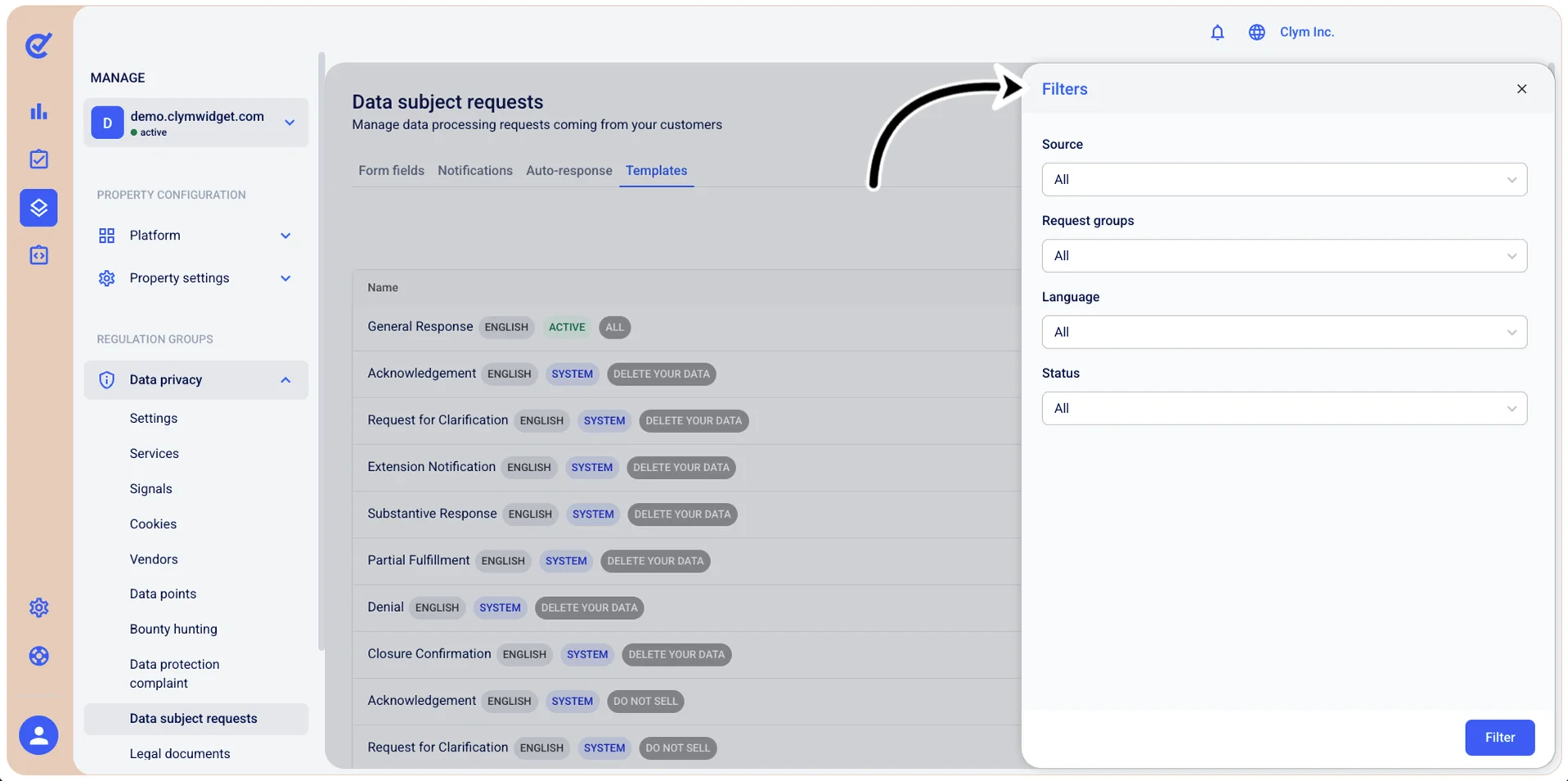Open the help lifebuoy icon

click(x=38, y=656)
